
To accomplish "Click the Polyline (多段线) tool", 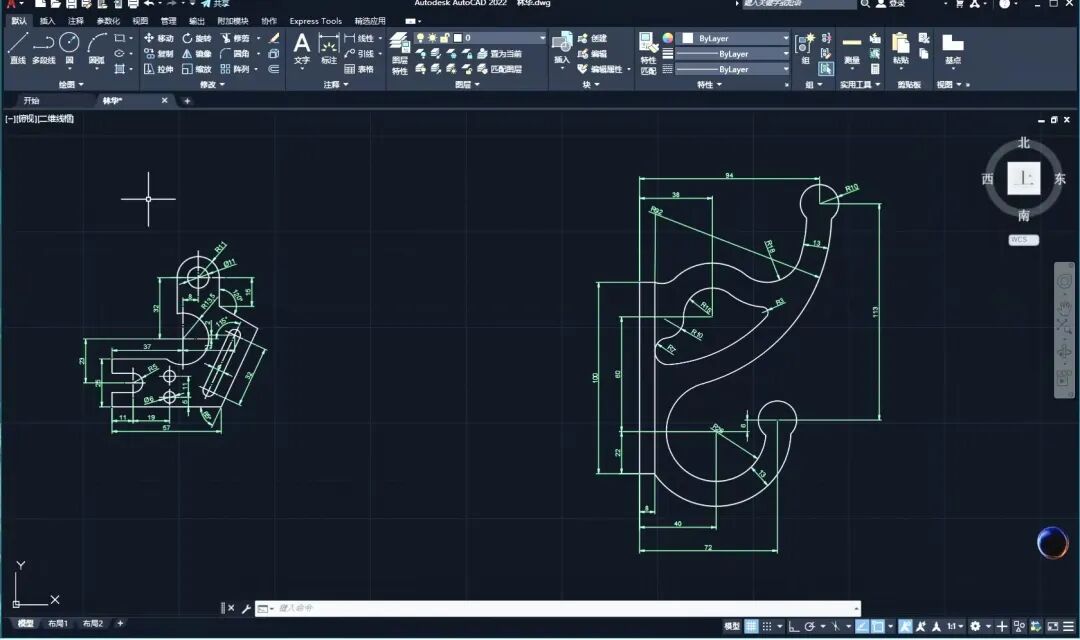I will click(x=43, y=47).
